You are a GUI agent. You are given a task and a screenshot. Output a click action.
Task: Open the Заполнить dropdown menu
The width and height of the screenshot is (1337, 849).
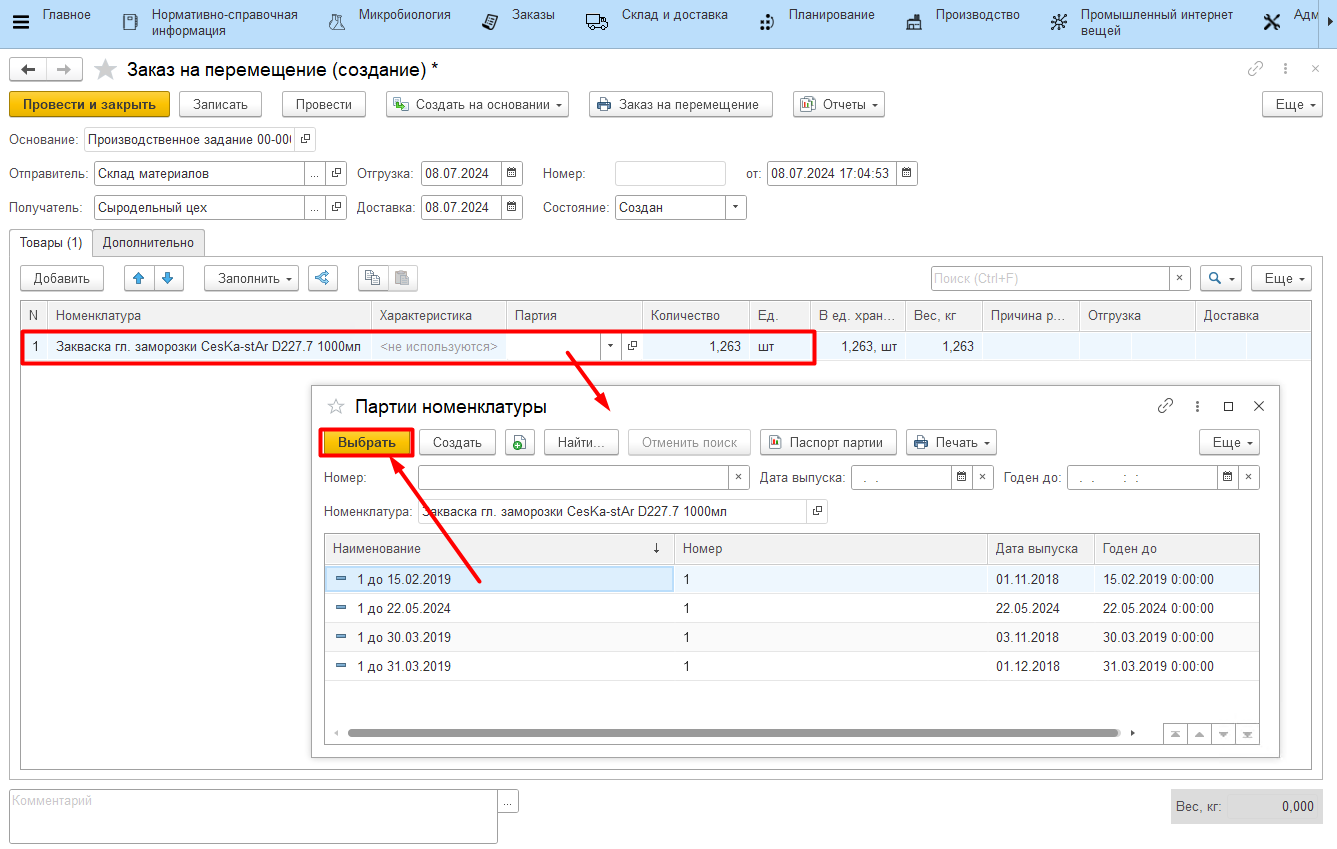coord(251,278)
